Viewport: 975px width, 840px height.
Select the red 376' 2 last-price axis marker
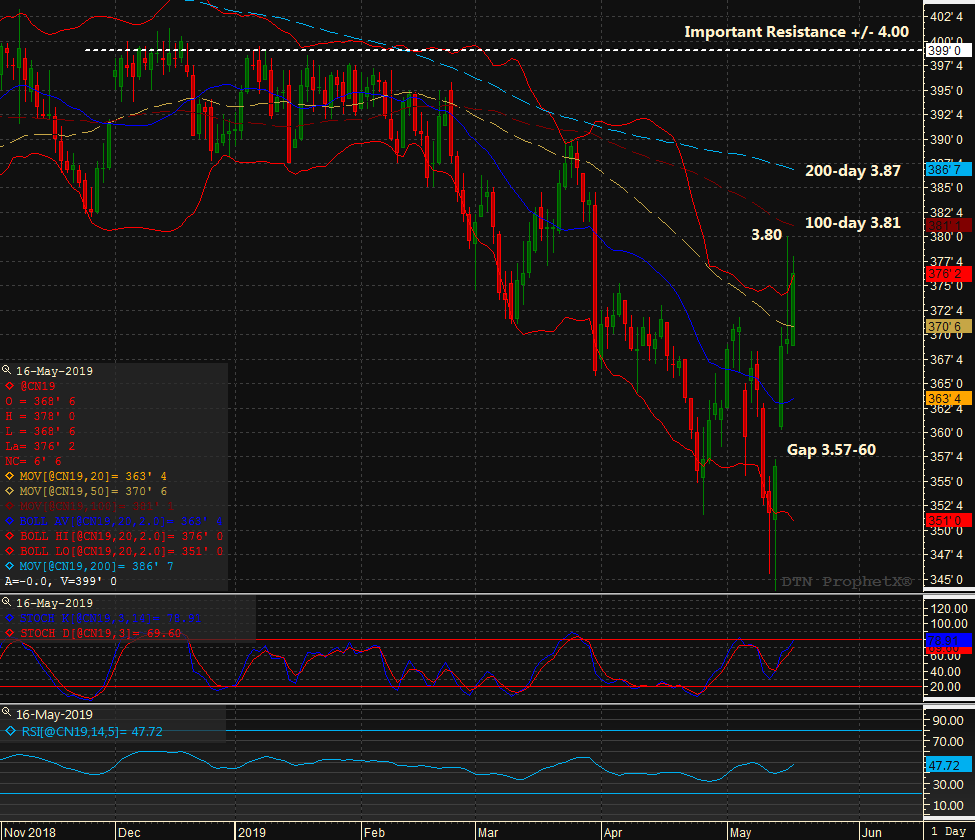[948, 274]
